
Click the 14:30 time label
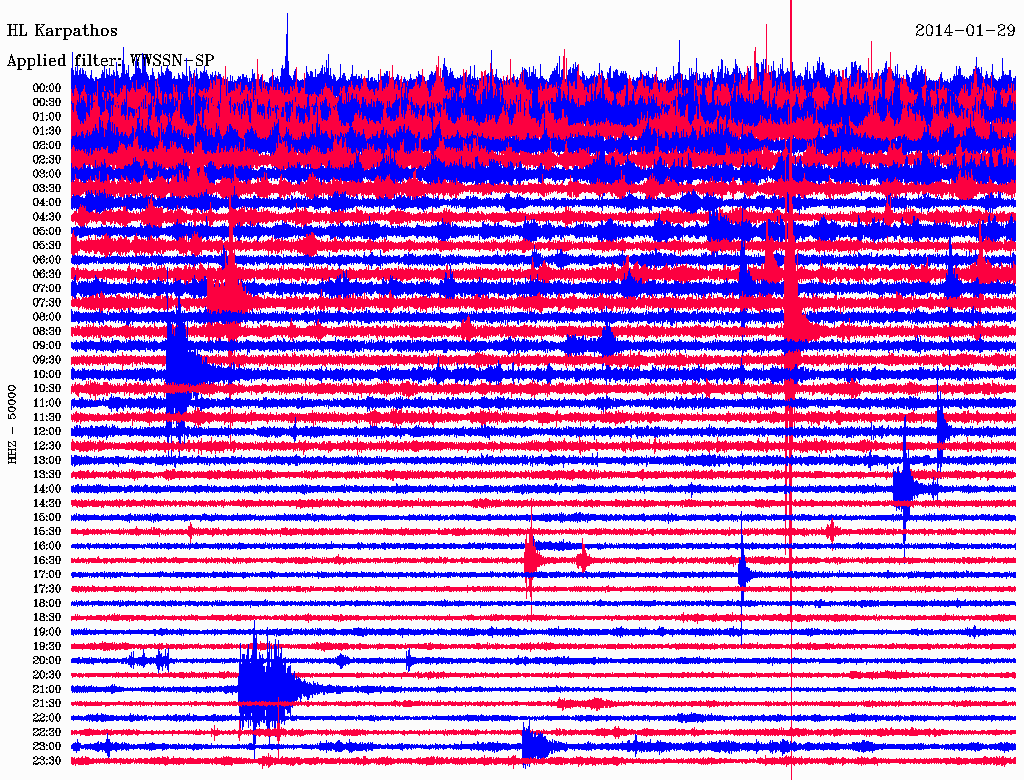pos(47,503)
